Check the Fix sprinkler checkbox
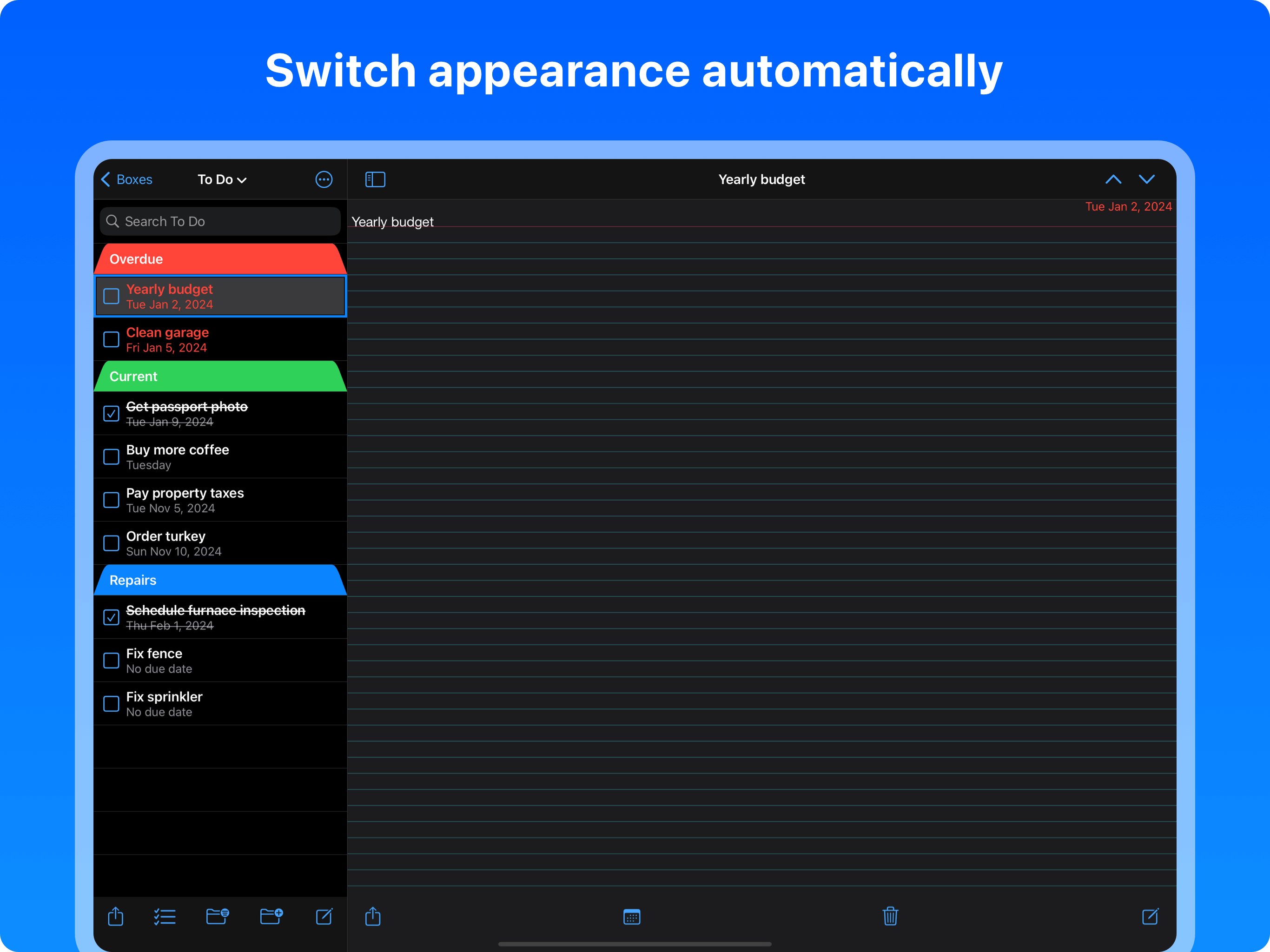The image size is (1270, 952). (111, 703)
